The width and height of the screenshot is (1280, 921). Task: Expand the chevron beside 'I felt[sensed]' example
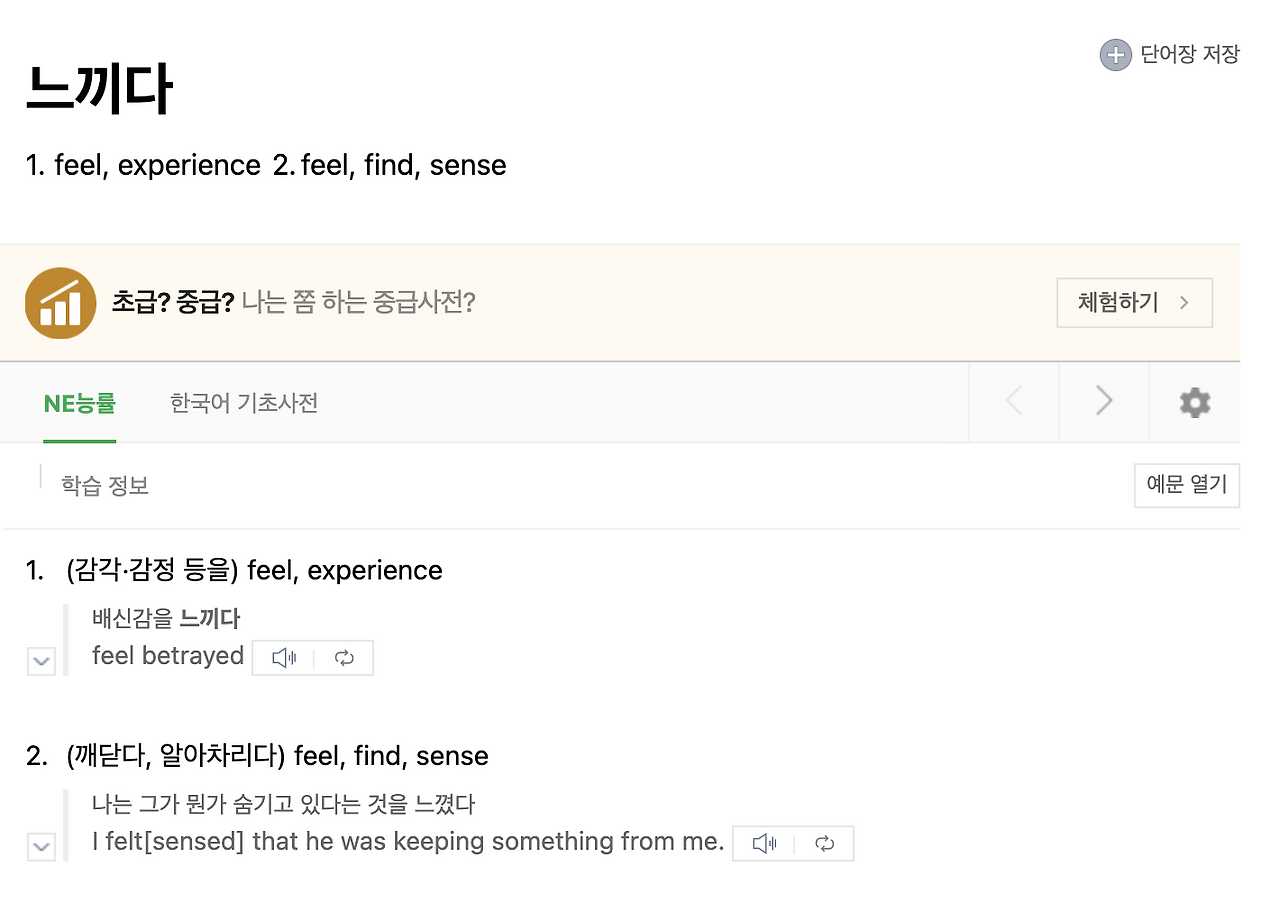pyautogui.click(x=41, y=847)
